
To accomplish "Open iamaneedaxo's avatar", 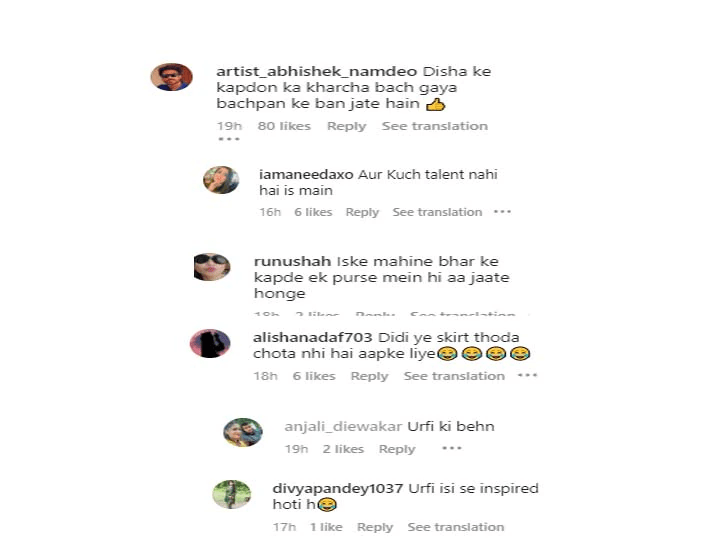I will point(221,180).
